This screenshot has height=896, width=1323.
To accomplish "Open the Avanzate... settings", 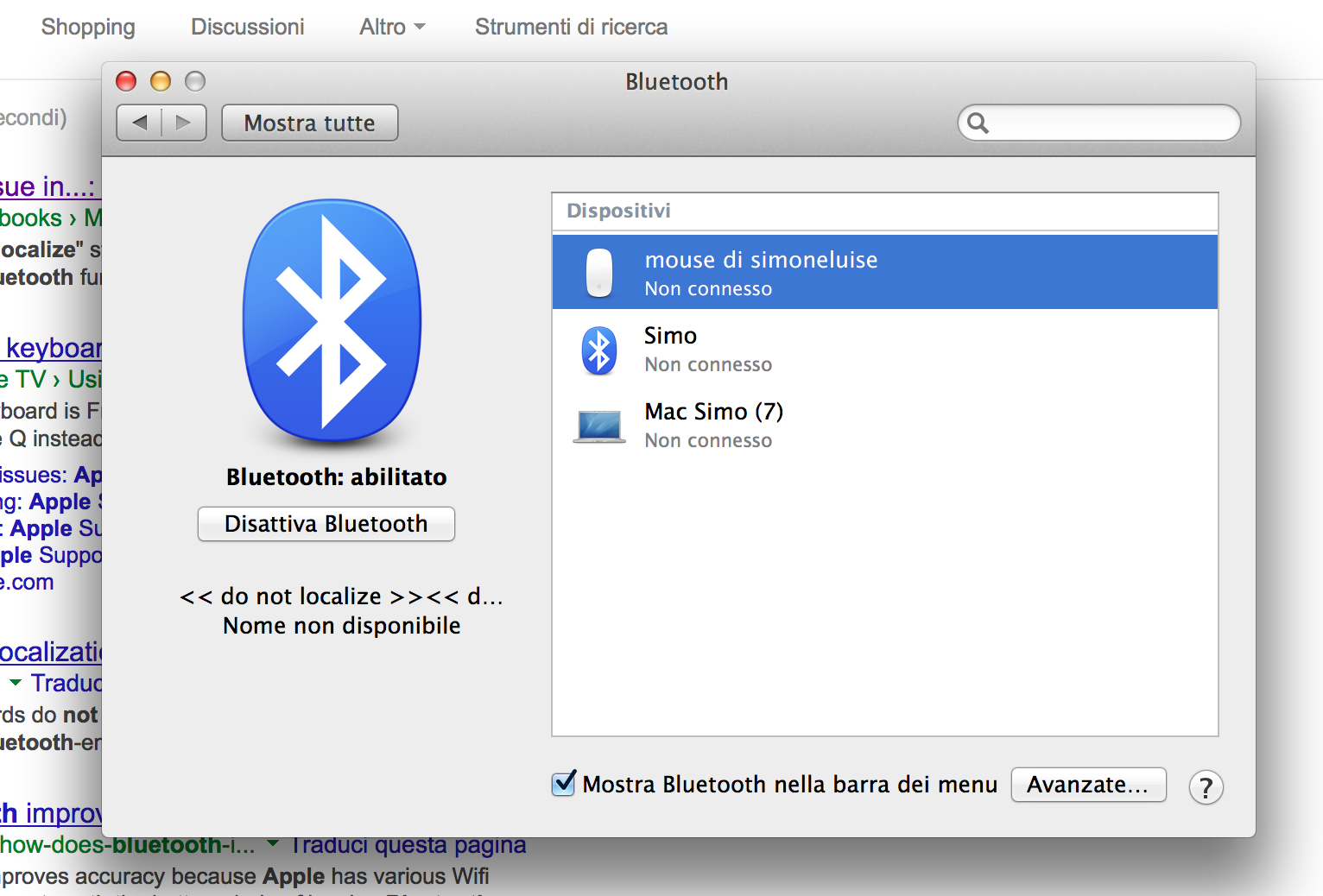I will (1088, 785).
